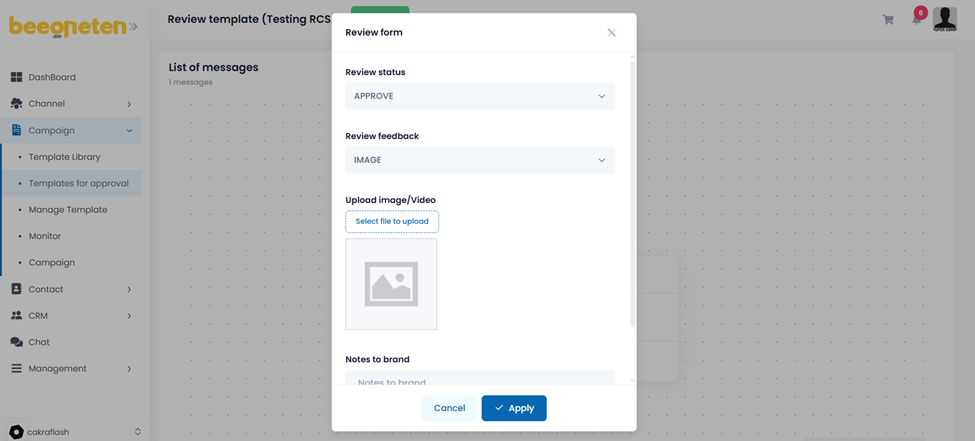
Task: Click the CRM people icon
Action: (16, 316)
